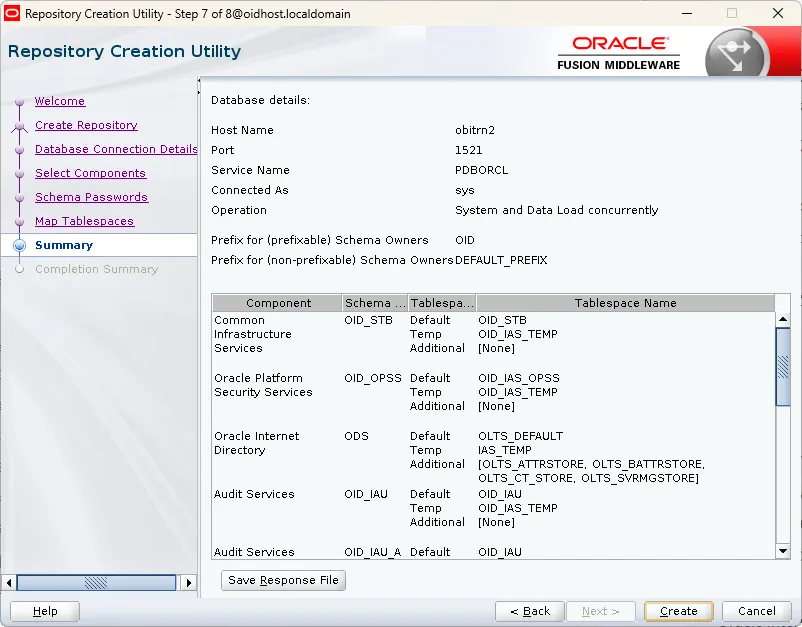Open Database Connection Details step
The image size is (802, 627).
pyautogui.click(x=116, y=149)
